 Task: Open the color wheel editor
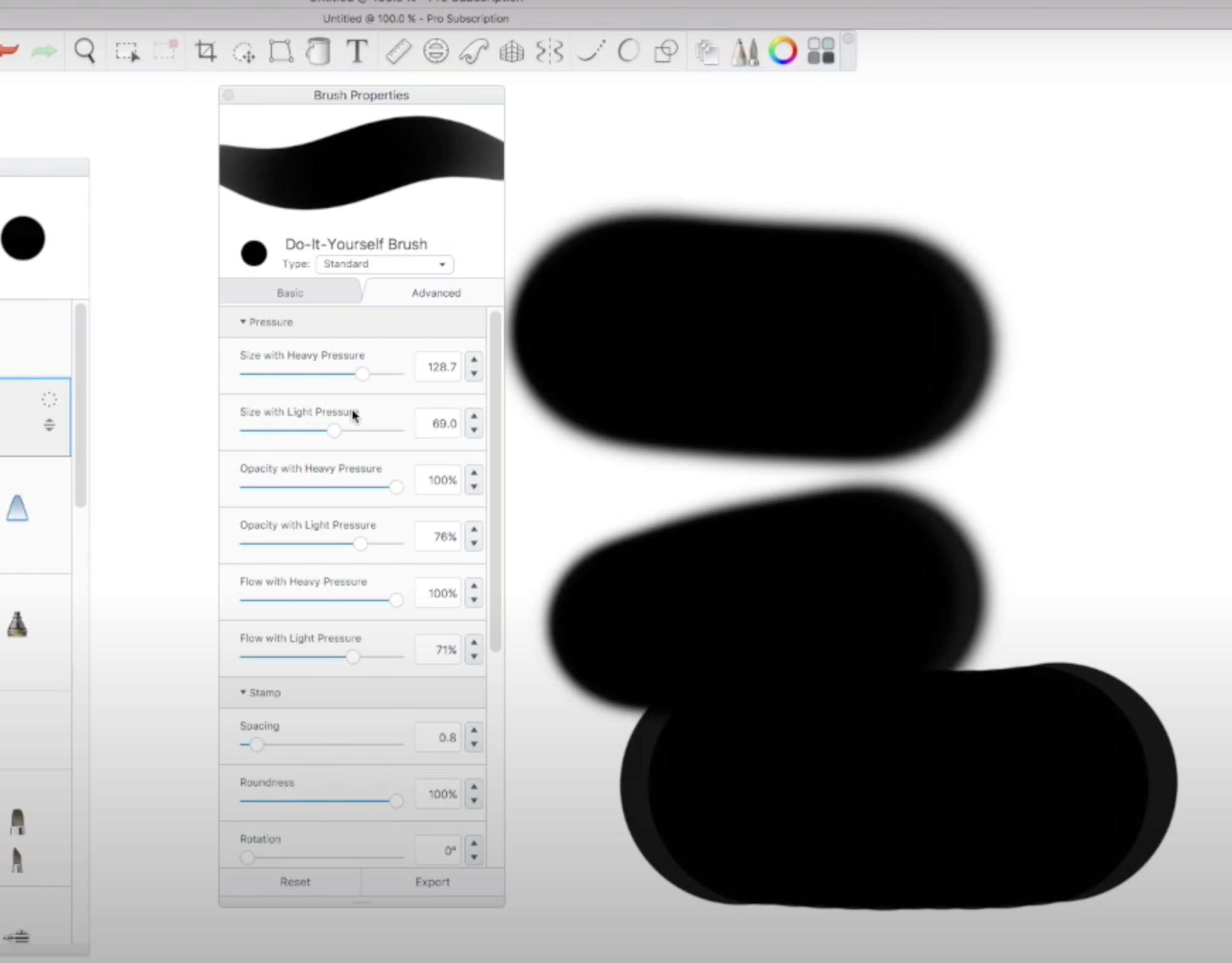click(782, 51)
